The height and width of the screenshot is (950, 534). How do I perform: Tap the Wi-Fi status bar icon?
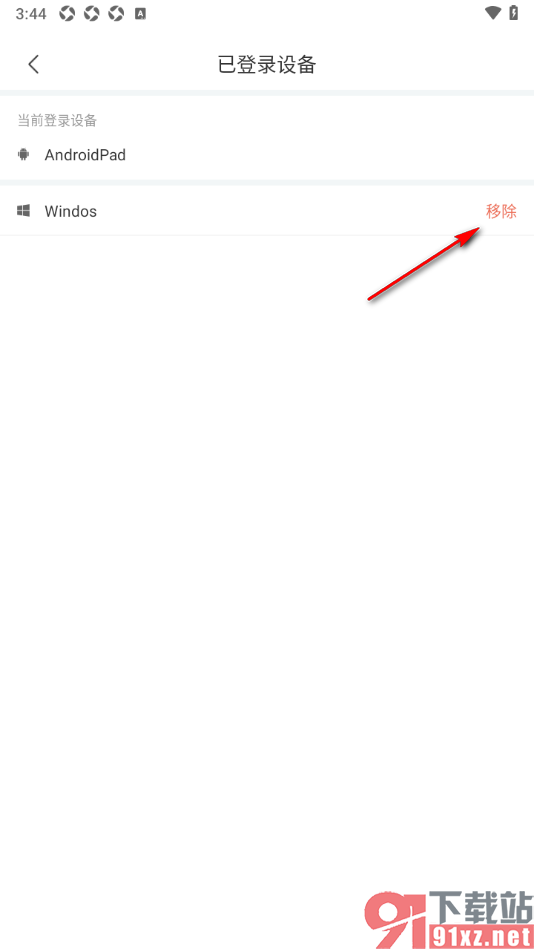493,13
